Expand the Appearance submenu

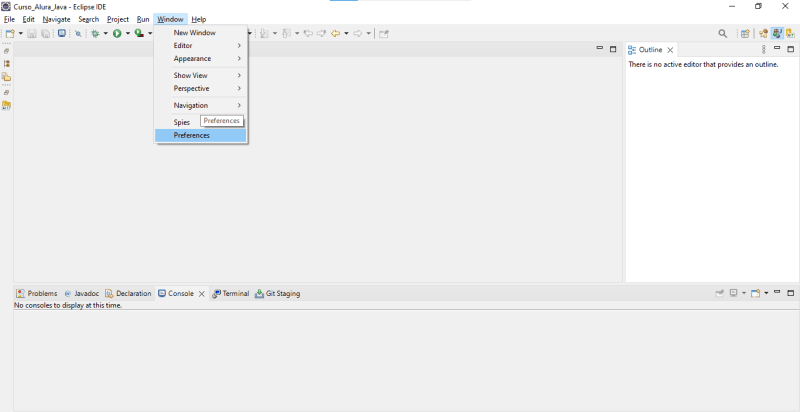point(201,59)
